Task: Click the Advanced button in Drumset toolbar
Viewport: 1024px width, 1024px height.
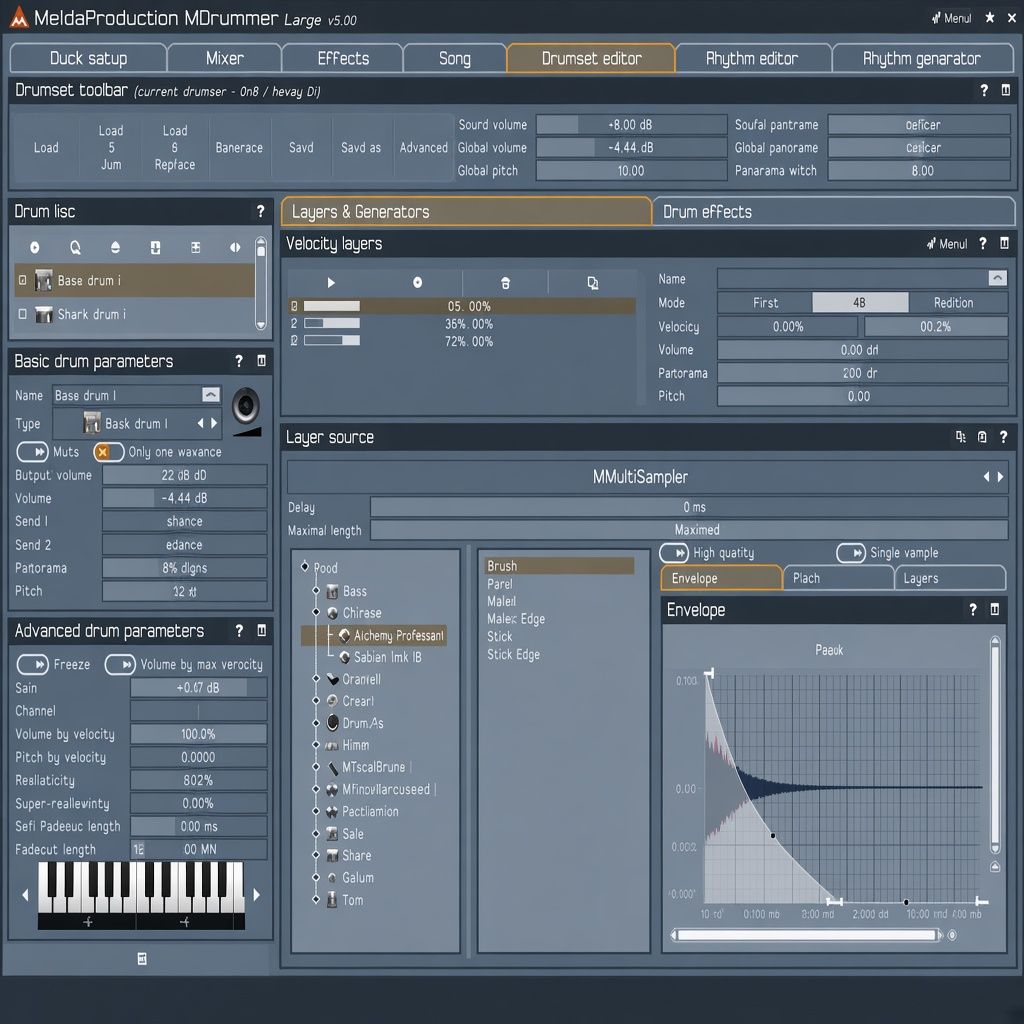Action: coord(424,148)
